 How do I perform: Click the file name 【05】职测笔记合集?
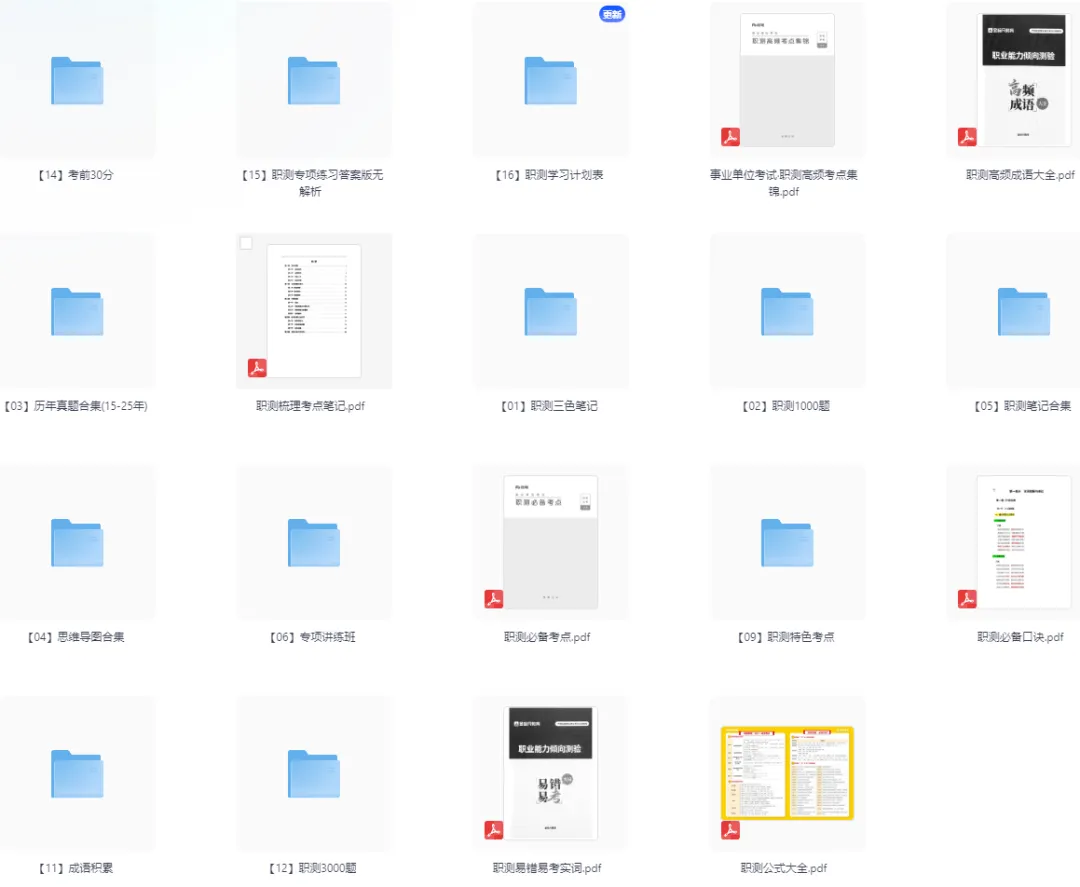pyautogui.click(x=1023, y=406)
